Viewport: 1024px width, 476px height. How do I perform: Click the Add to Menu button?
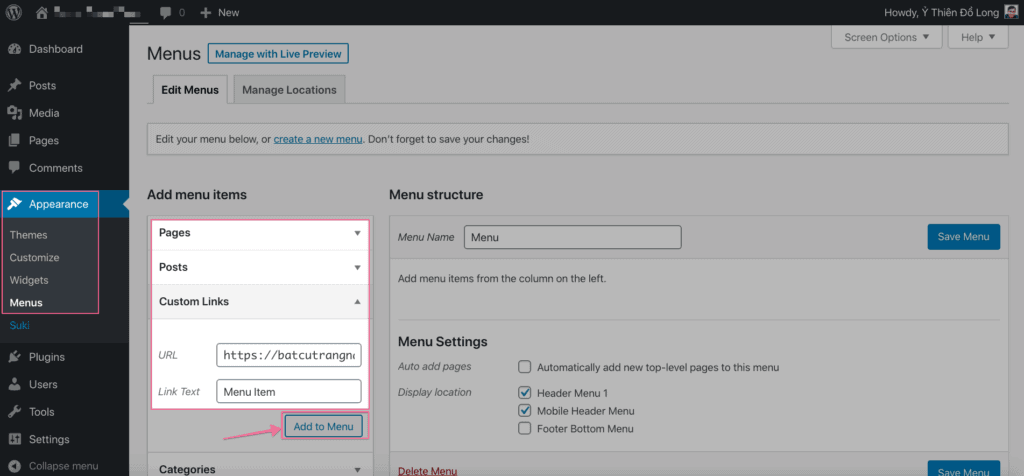323,426
